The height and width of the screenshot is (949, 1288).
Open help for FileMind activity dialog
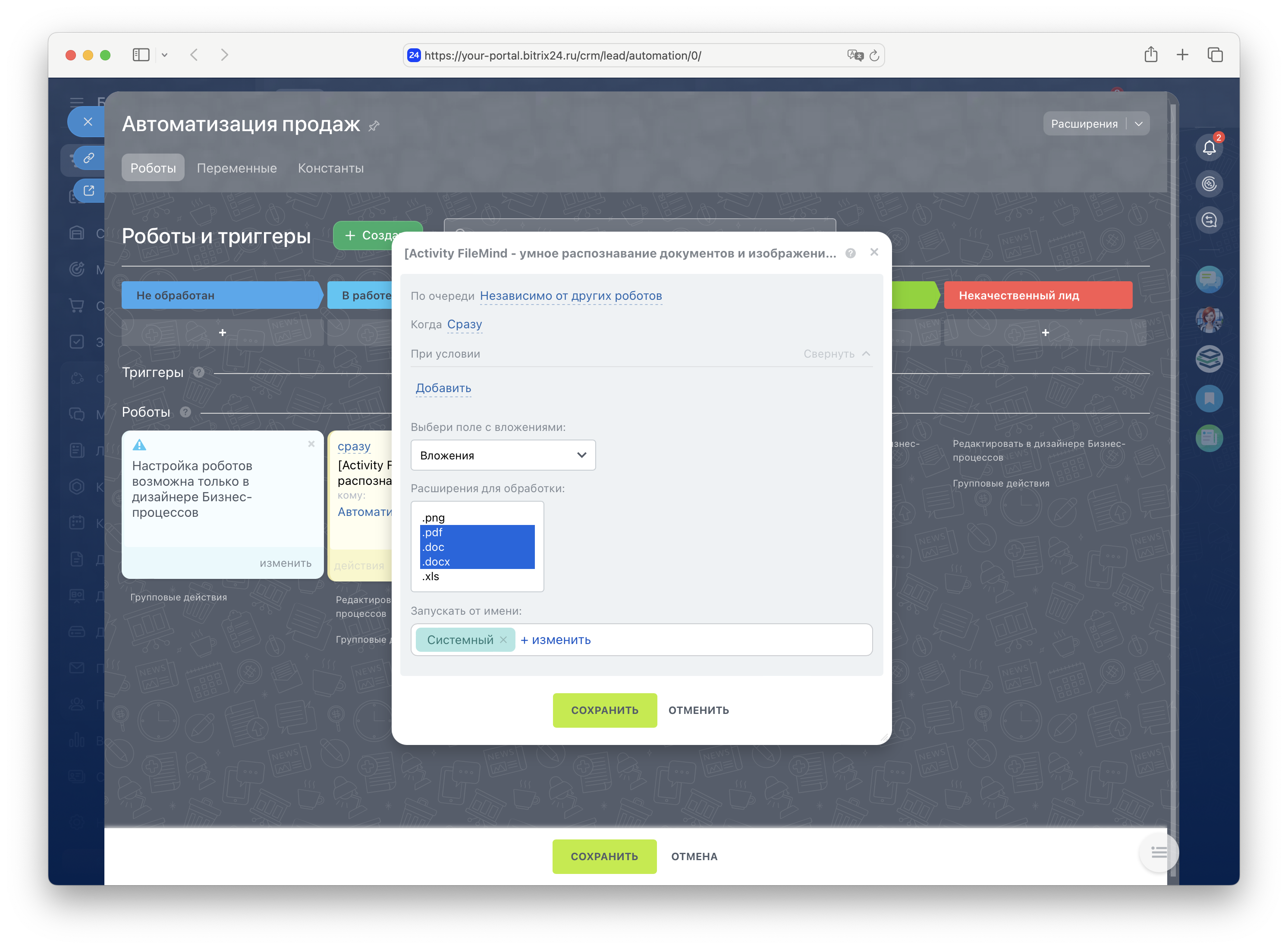click(x=850, y=253)
